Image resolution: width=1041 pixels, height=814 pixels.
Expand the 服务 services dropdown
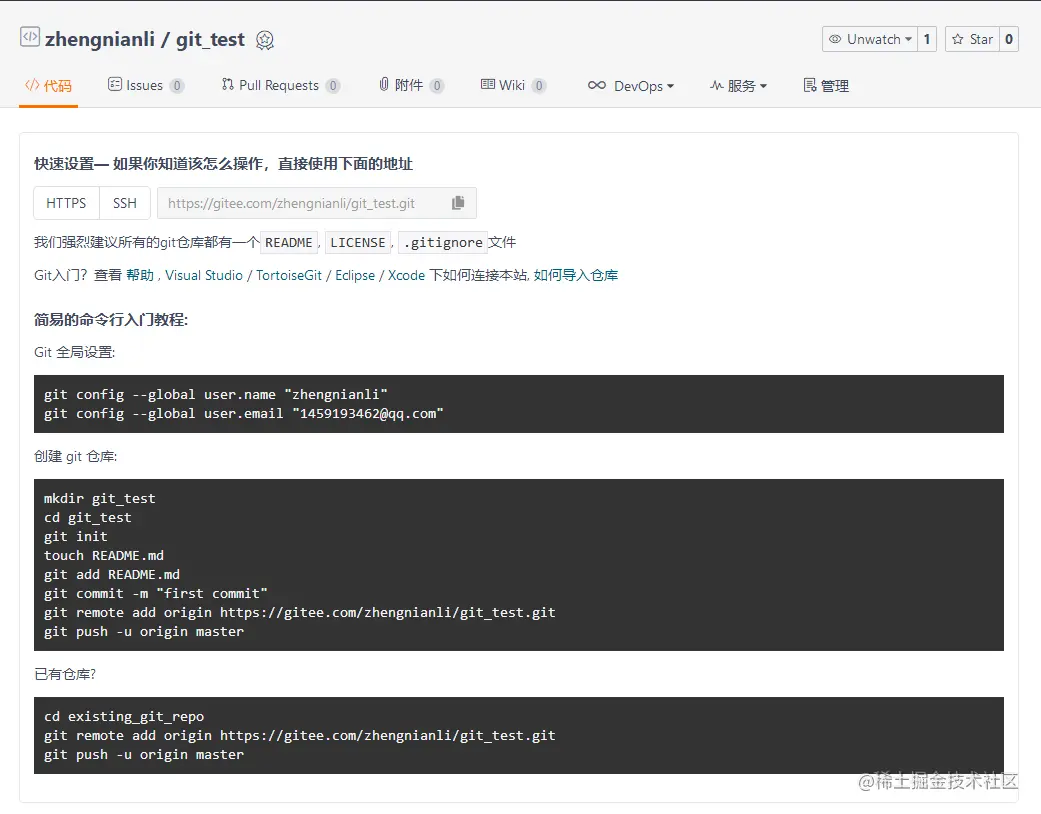[x=738, y=86]
